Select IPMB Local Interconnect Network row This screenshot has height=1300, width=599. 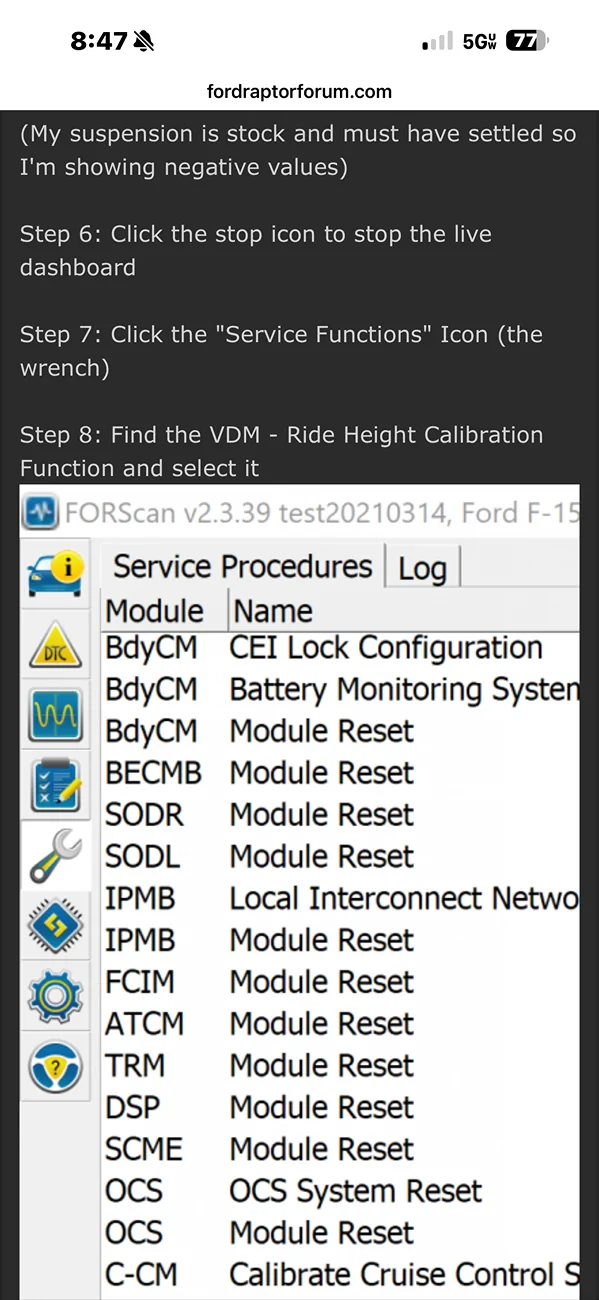[340, 898]
